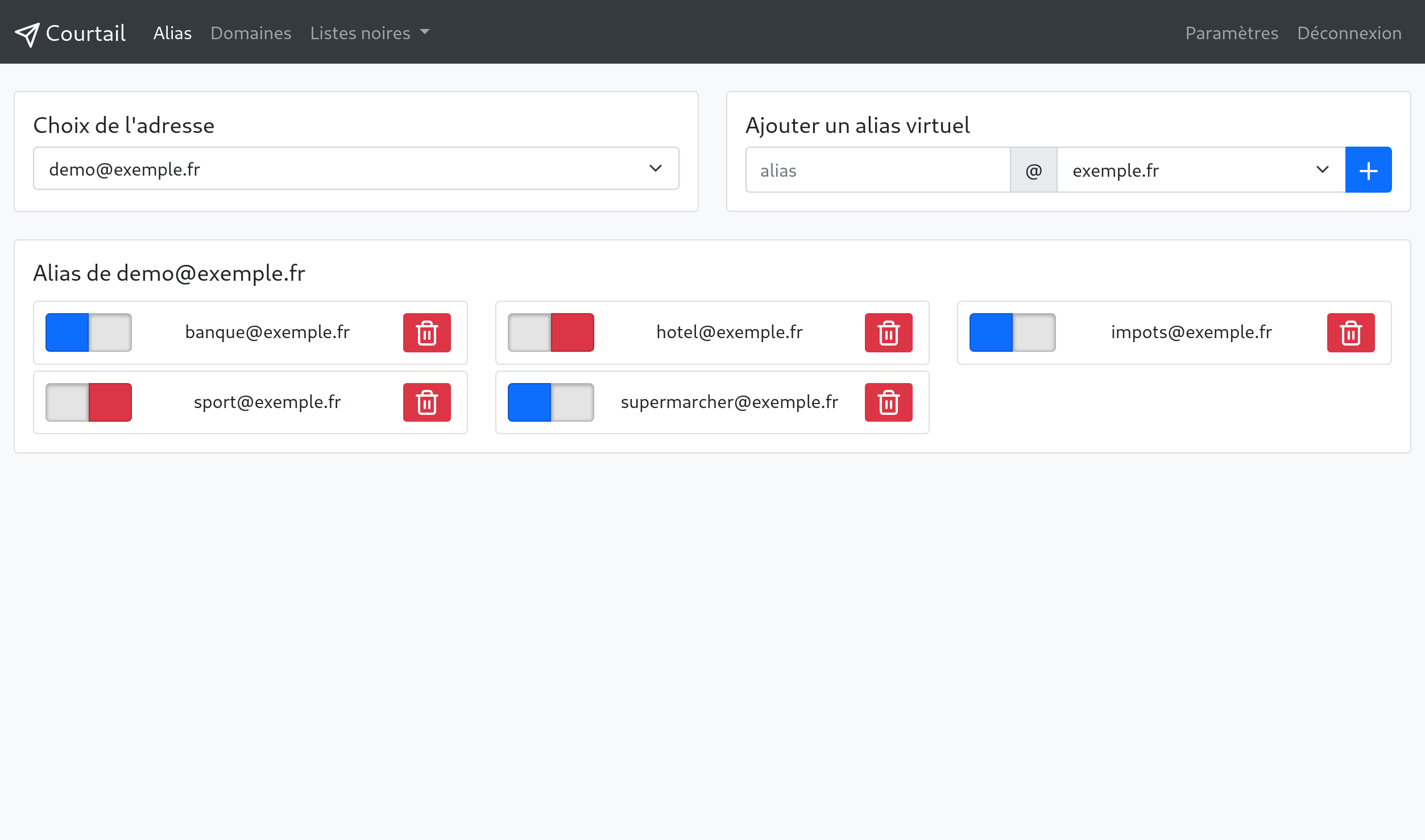
Task: Toggle the hotel@exemple.fr alias switch
Action: pos(550,332)
